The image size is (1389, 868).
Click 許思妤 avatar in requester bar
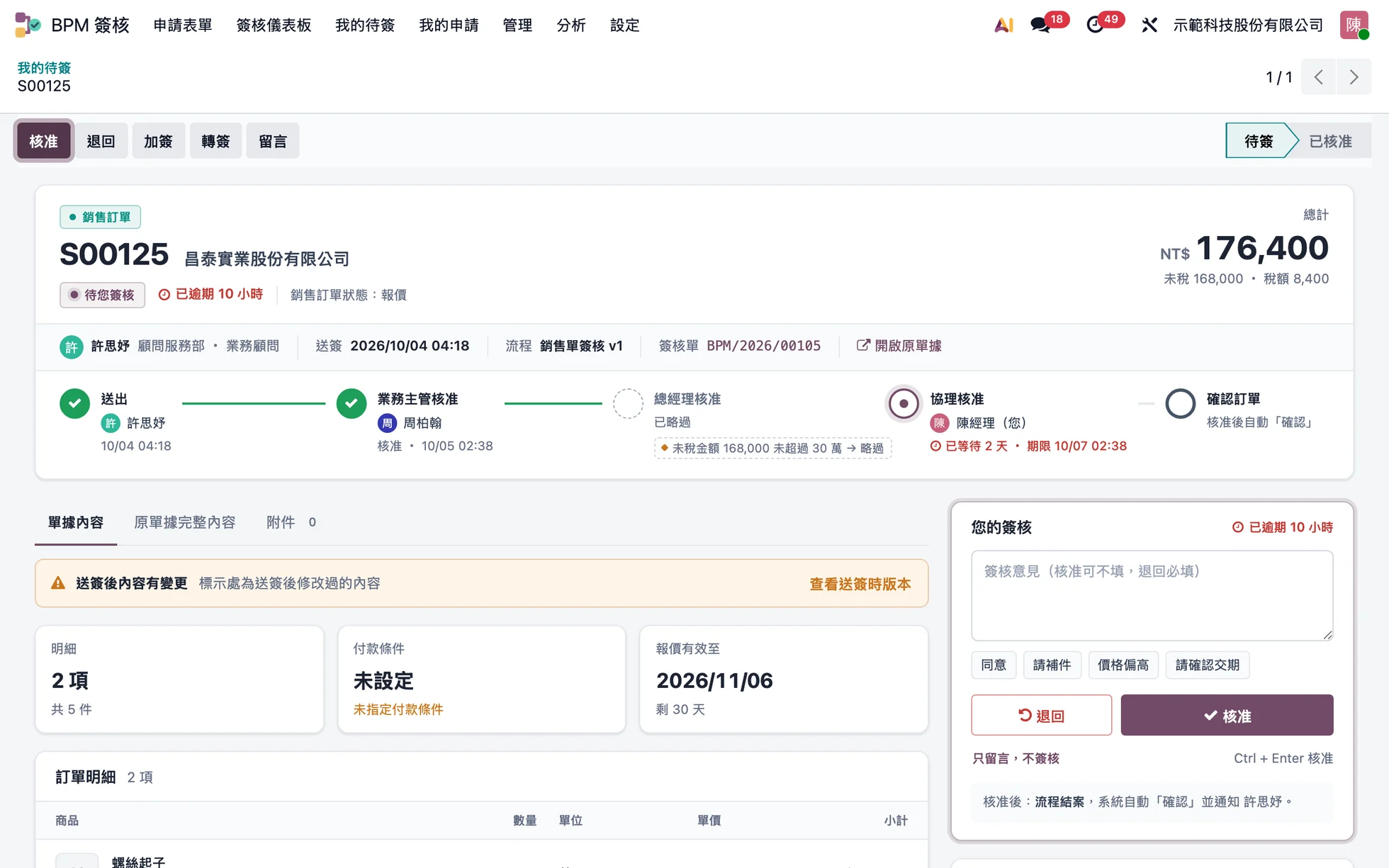point(71,346)
